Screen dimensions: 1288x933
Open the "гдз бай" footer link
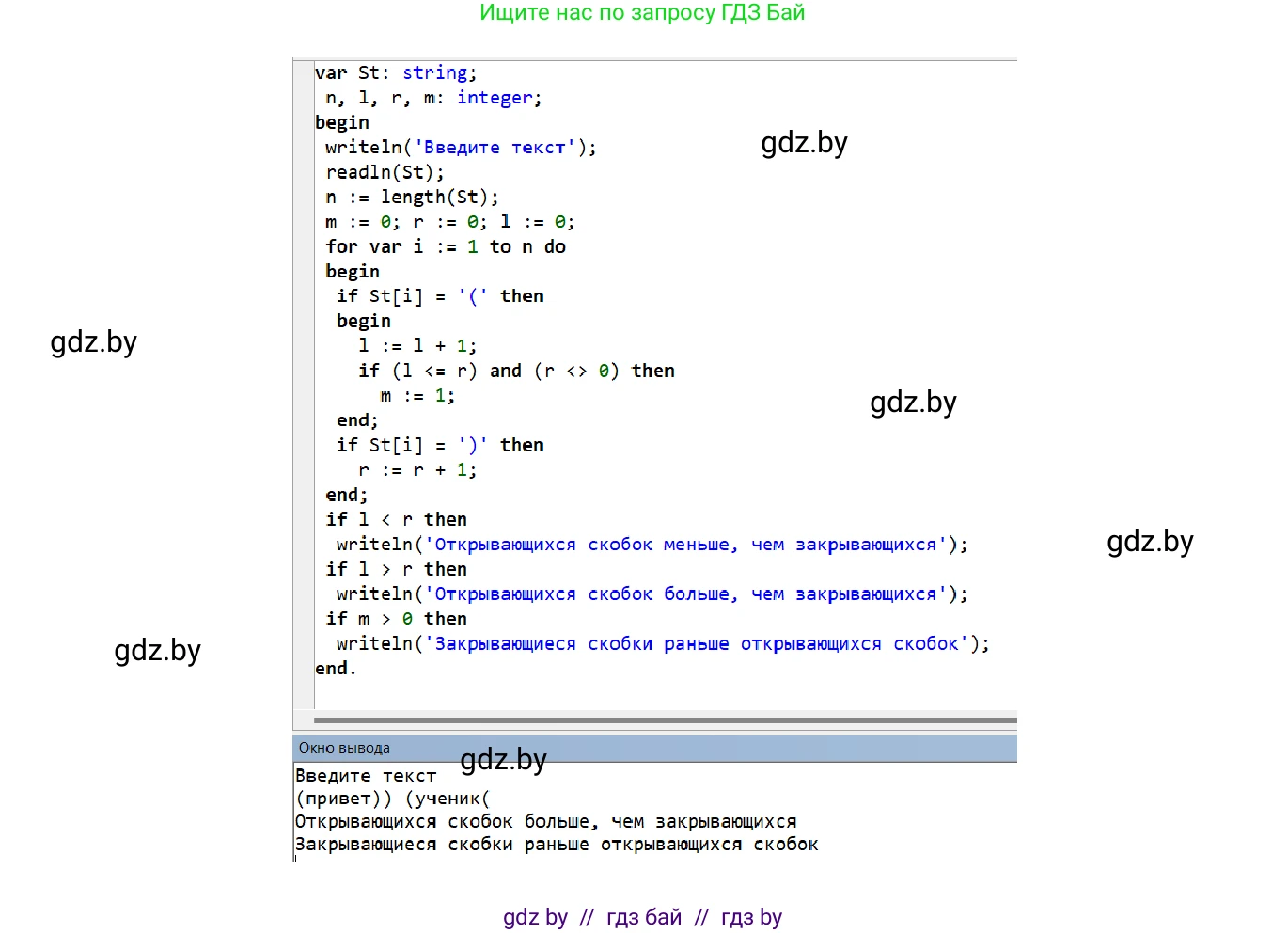(x=644, y=917)
